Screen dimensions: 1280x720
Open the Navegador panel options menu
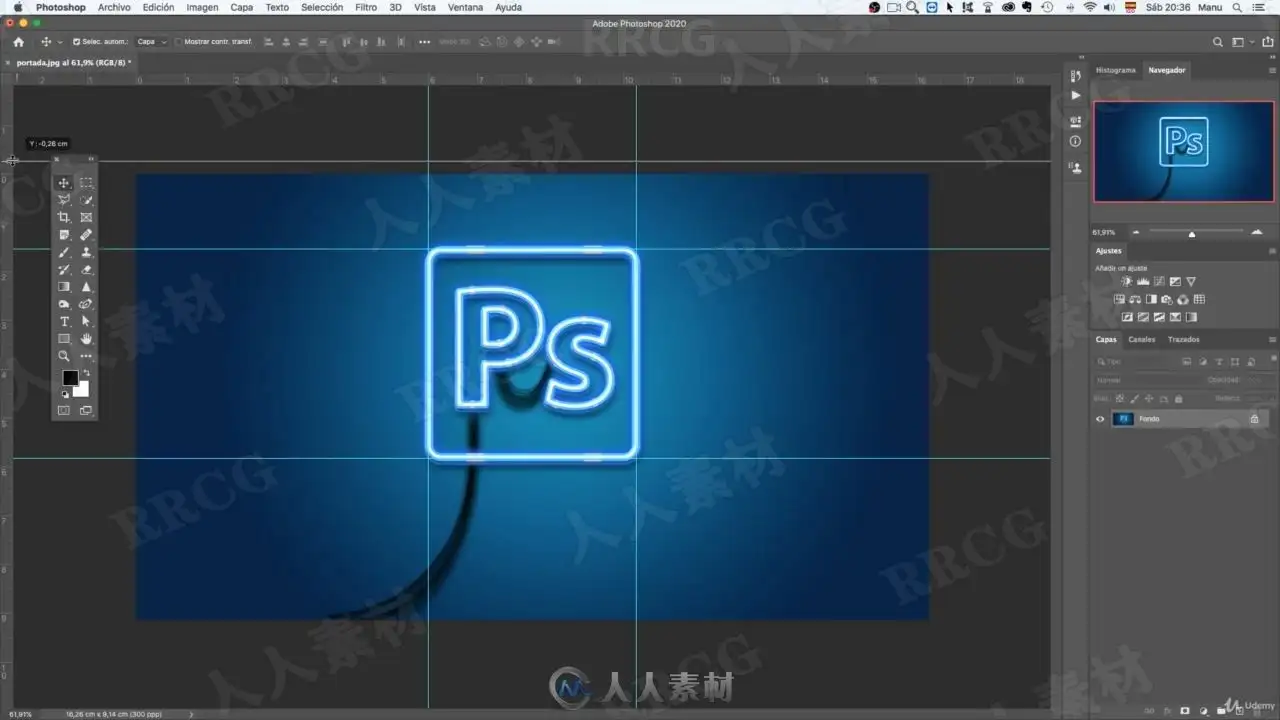(1273, 70)
